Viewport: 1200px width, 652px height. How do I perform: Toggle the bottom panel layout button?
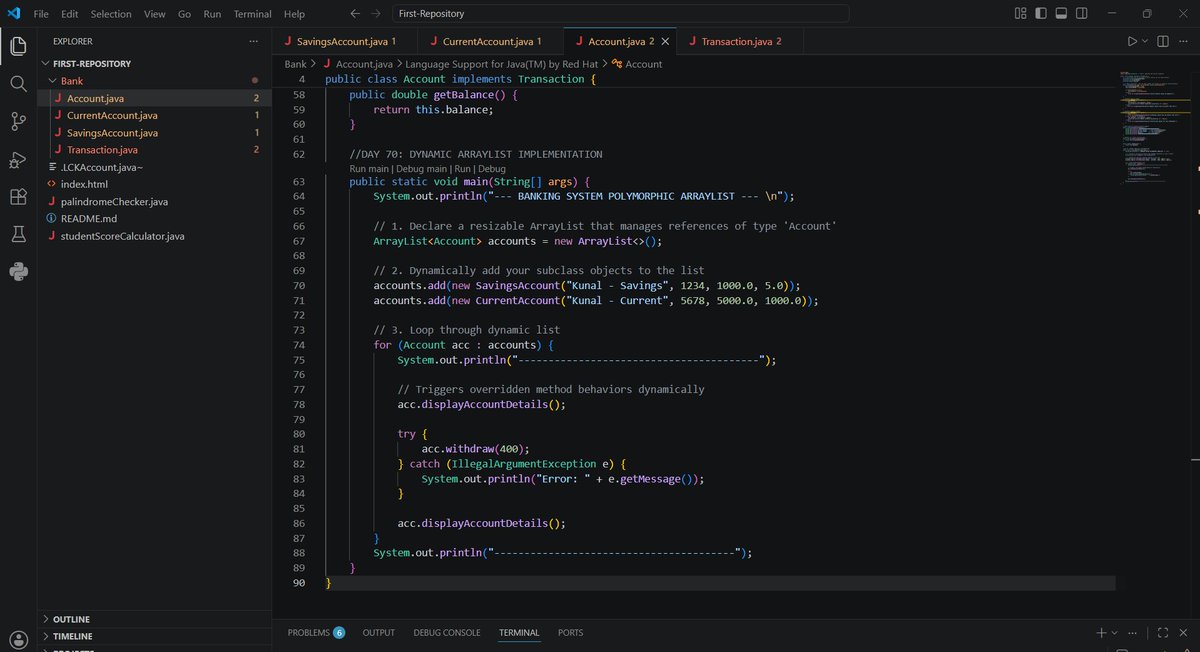click(x=1063, y=14)
